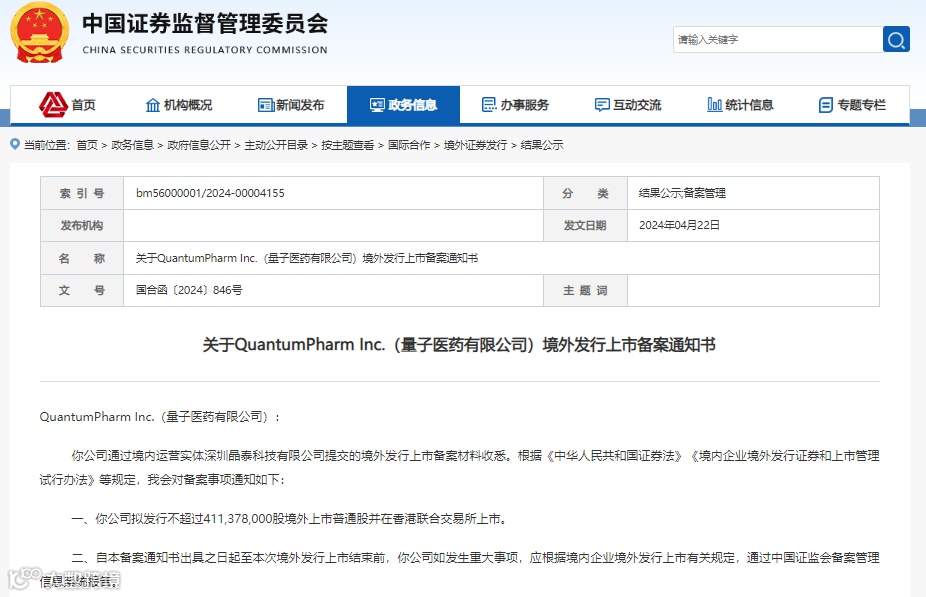Viewport: 926px width, 597px height.
Task: Click the 发文日期 label cell
Action: point(585,225)
